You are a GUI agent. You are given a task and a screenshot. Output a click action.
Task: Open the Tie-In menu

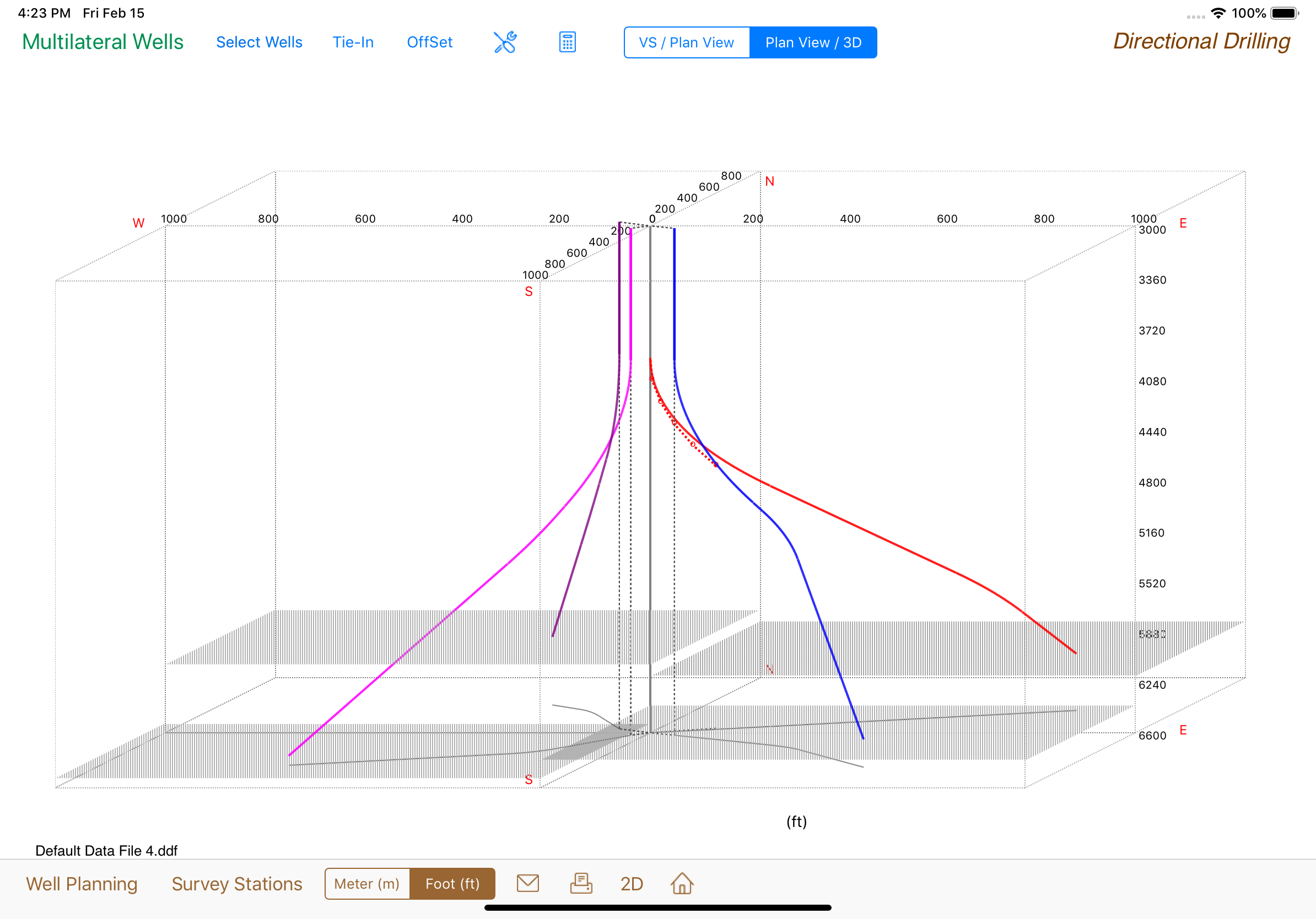(353, 42)
